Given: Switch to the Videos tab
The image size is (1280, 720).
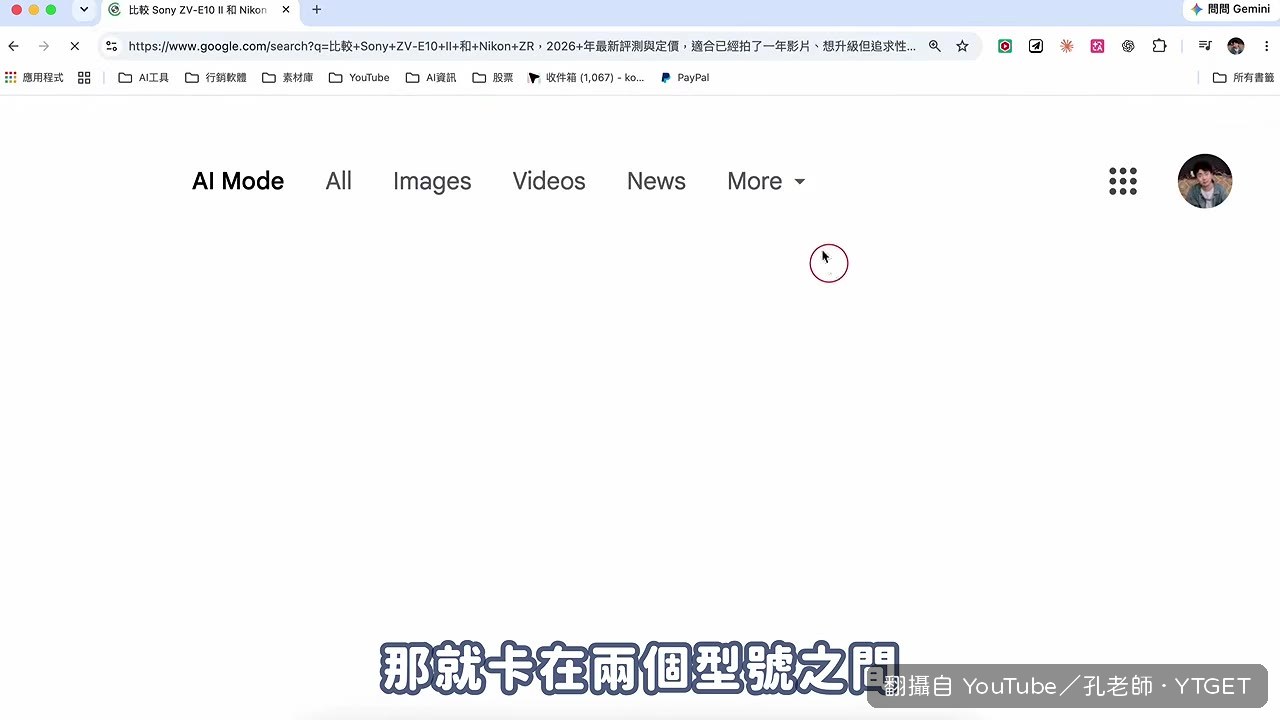Looking at the screenshot, I should coord(549,181).
